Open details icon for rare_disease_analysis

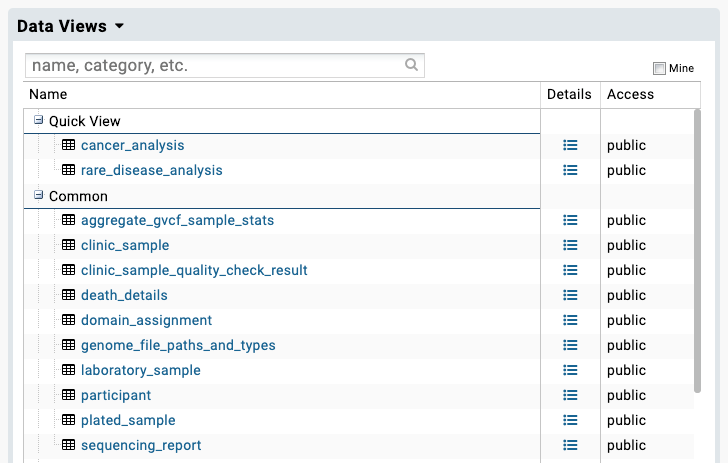pyautogui.click(x=570, y=170)
